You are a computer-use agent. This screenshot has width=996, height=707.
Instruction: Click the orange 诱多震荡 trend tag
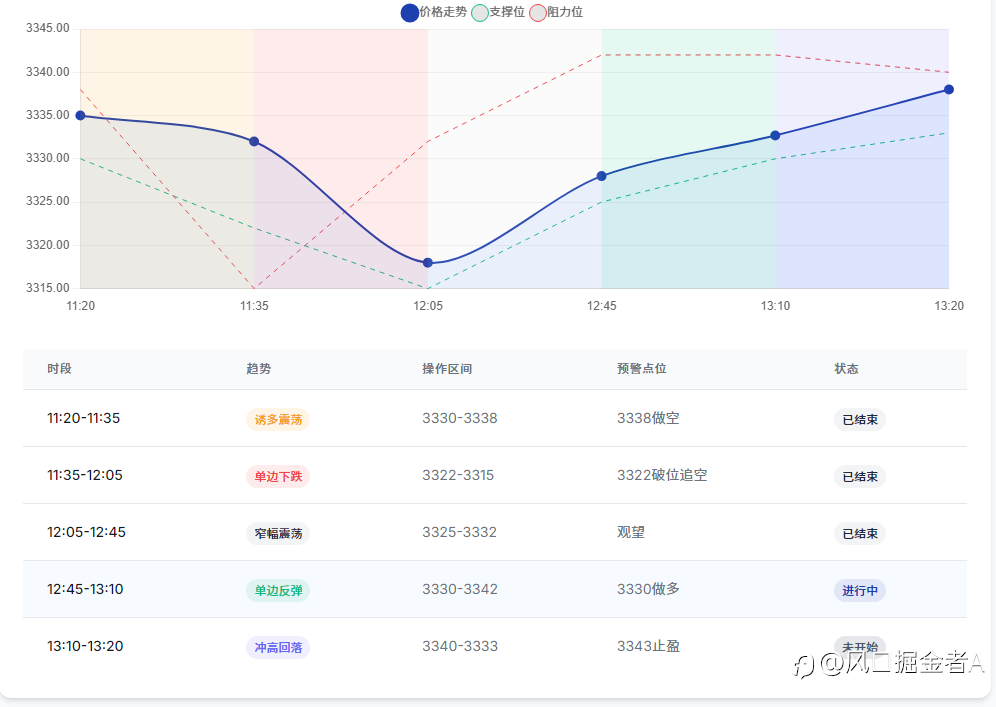278,419
